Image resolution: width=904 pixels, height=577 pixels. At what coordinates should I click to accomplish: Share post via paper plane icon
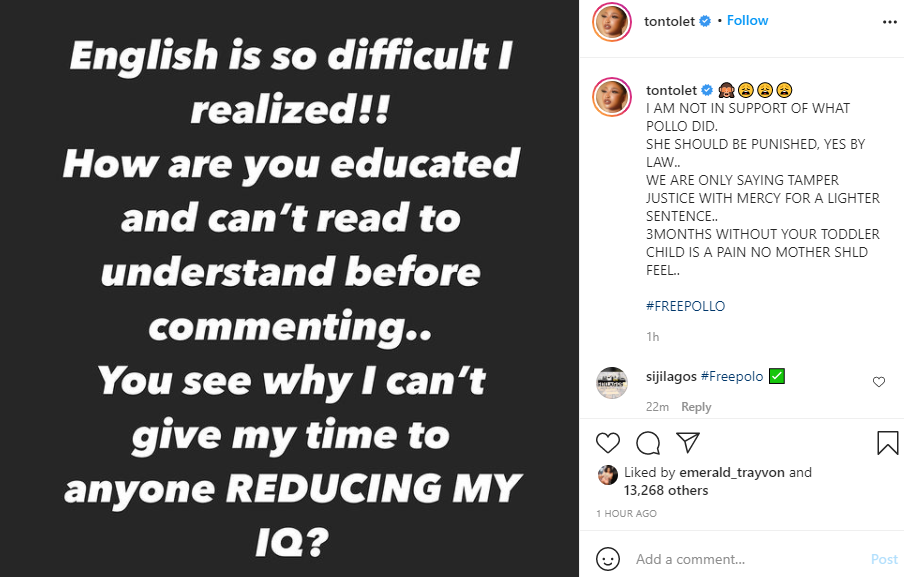pos(687,443)
